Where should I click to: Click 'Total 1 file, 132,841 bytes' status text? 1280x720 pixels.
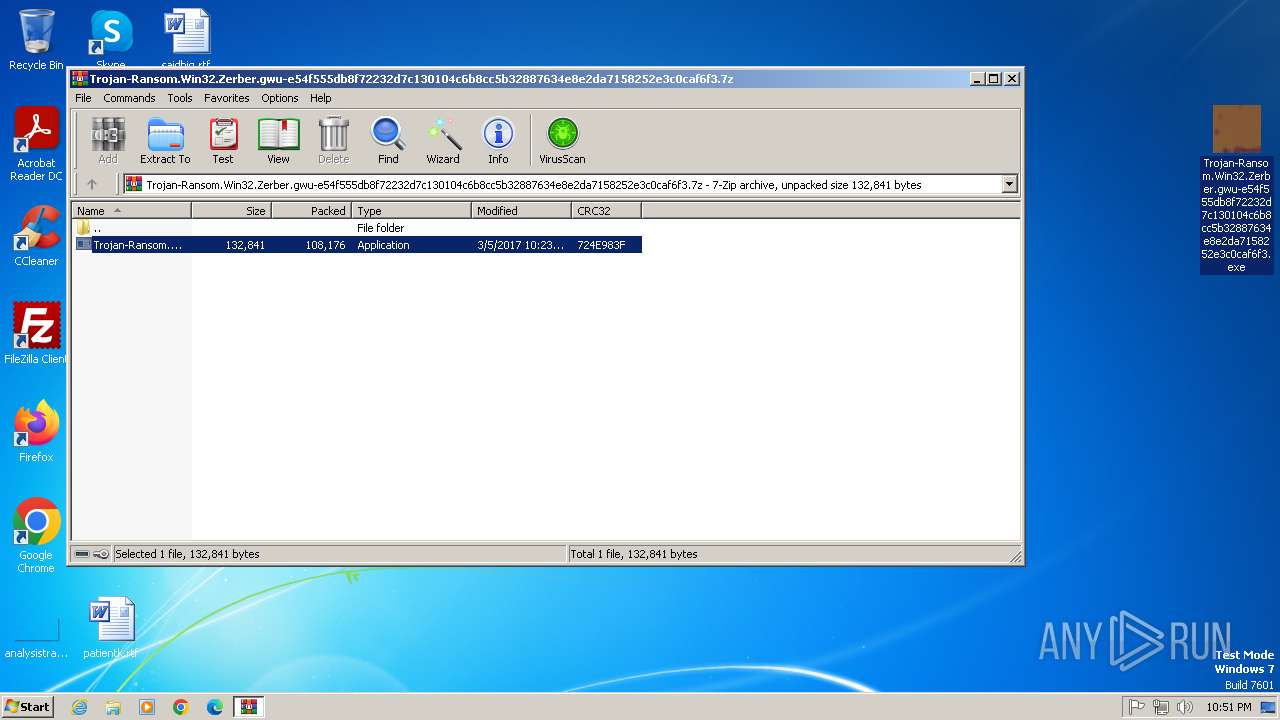click(x=633, y=554)
